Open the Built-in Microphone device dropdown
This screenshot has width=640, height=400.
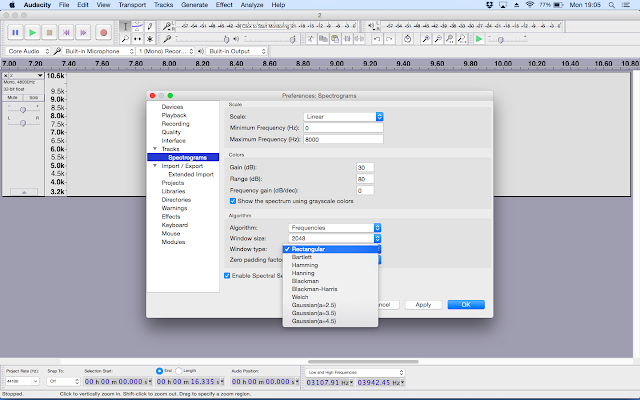99,51
